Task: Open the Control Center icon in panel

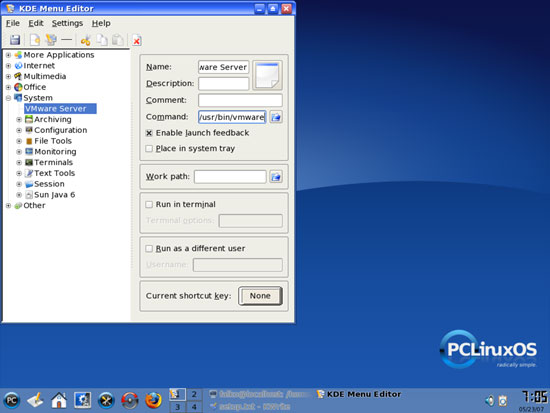Action: coord(83,400)
